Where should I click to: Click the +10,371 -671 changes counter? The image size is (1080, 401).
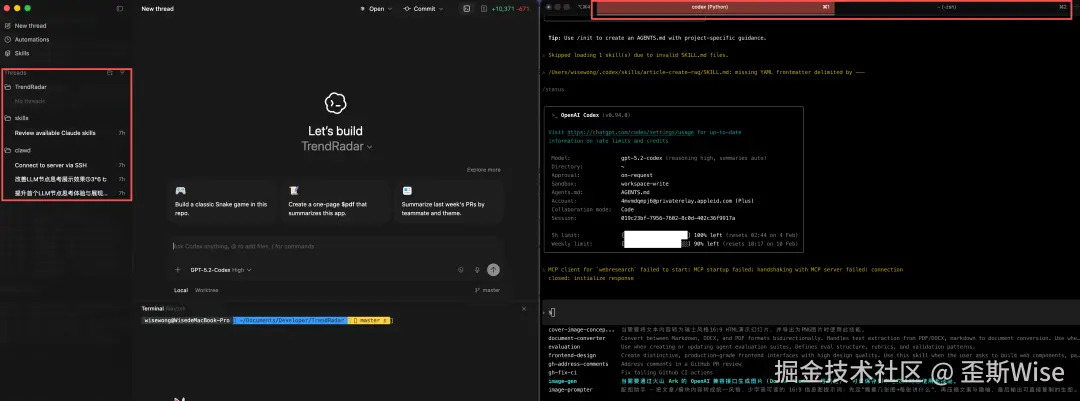click(x=510, y=9)
